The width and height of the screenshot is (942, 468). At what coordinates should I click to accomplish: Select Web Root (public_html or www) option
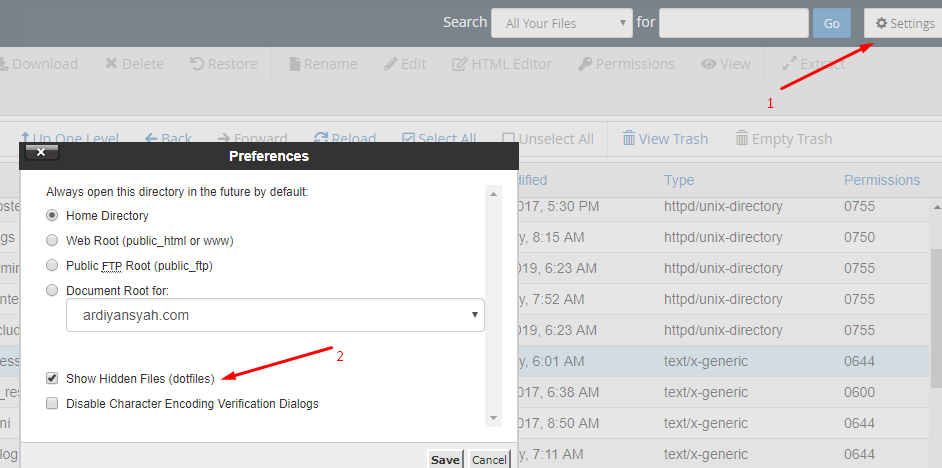click(53, 240)
